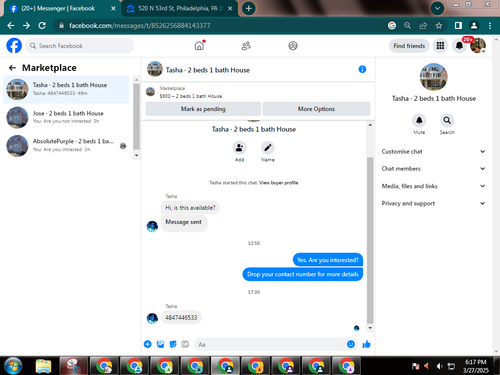Click the chat messages scrollbar
The image size is (500, 375).
pos(370,240)
